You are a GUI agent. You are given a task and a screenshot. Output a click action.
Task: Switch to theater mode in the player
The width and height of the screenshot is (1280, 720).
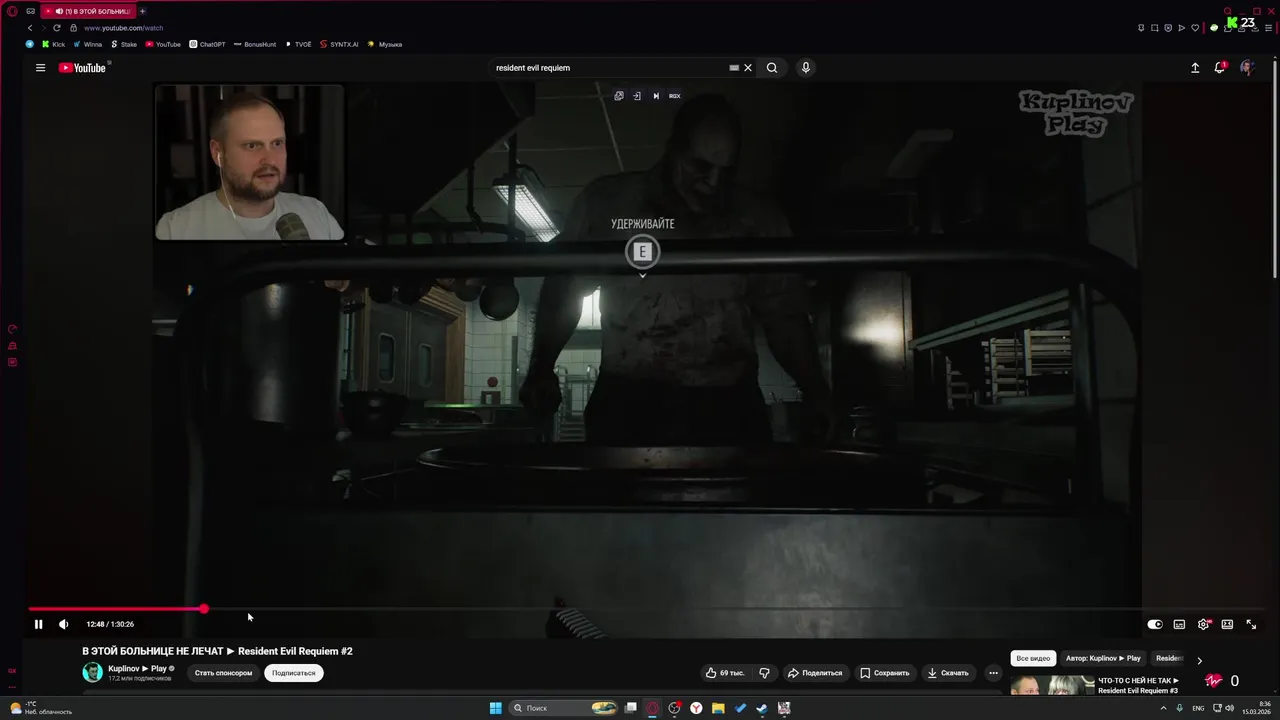click(1227, 624)
